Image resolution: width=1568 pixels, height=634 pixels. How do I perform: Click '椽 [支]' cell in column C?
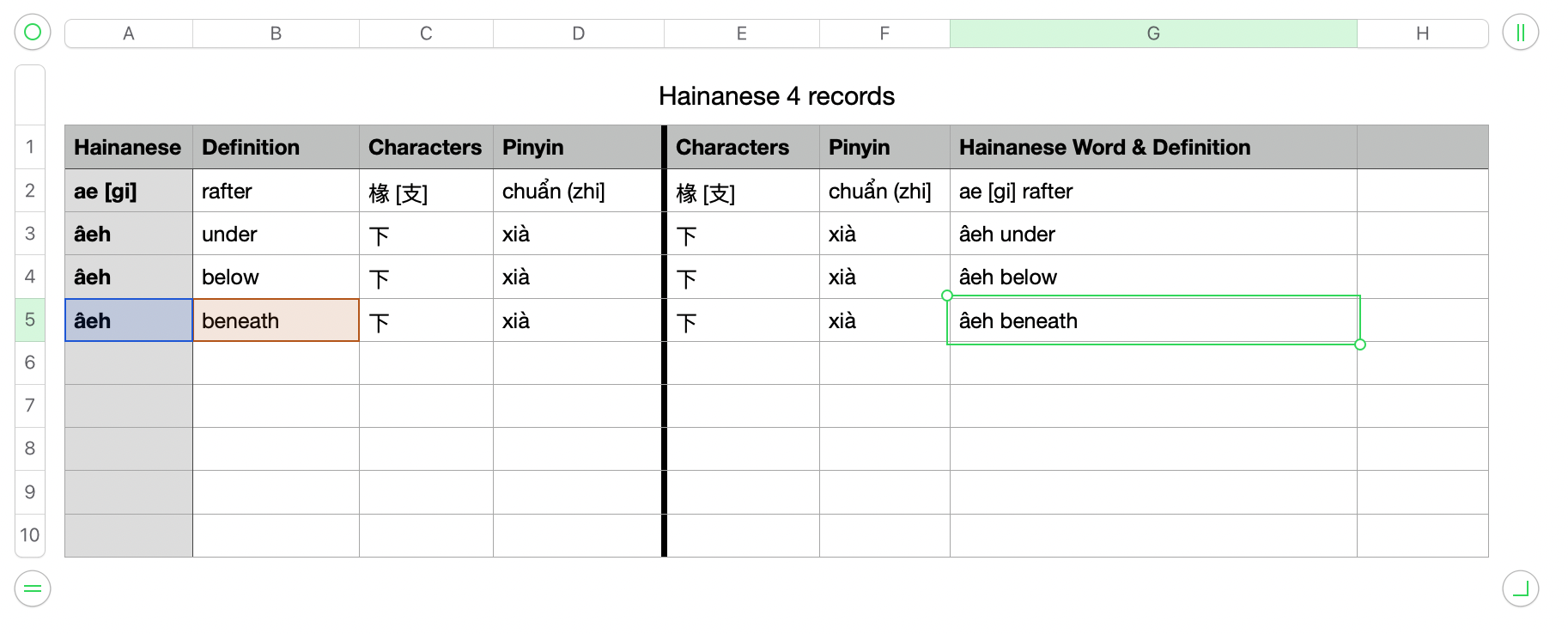coord(426,191)
